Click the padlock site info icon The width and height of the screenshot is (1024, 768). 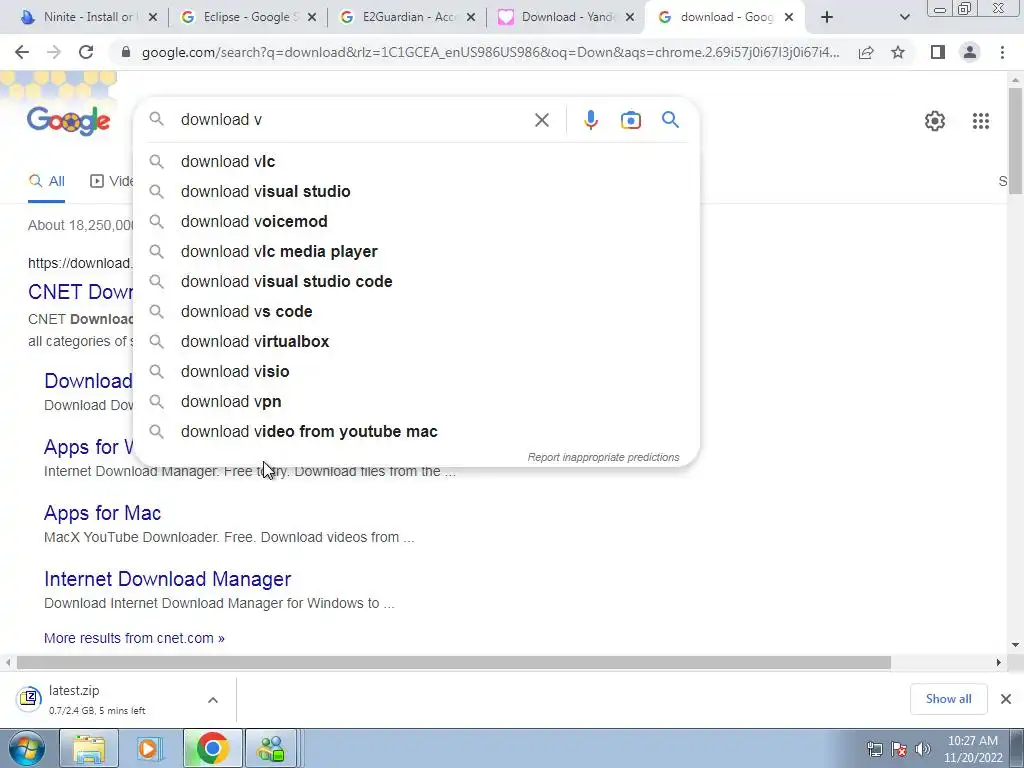pos(126,52)
